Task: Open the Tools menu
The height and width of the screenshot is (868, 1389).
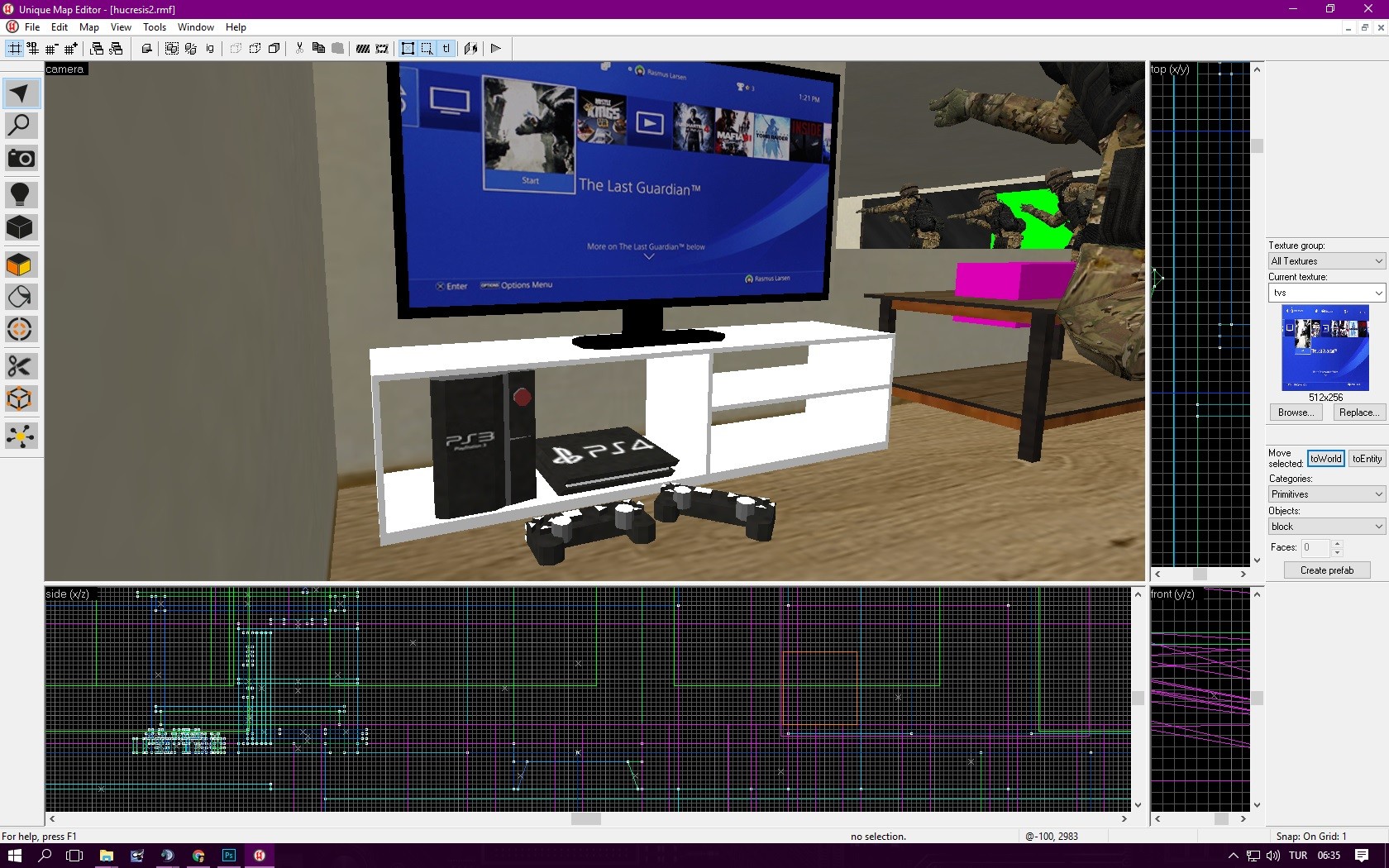Action: pos(155,27)
